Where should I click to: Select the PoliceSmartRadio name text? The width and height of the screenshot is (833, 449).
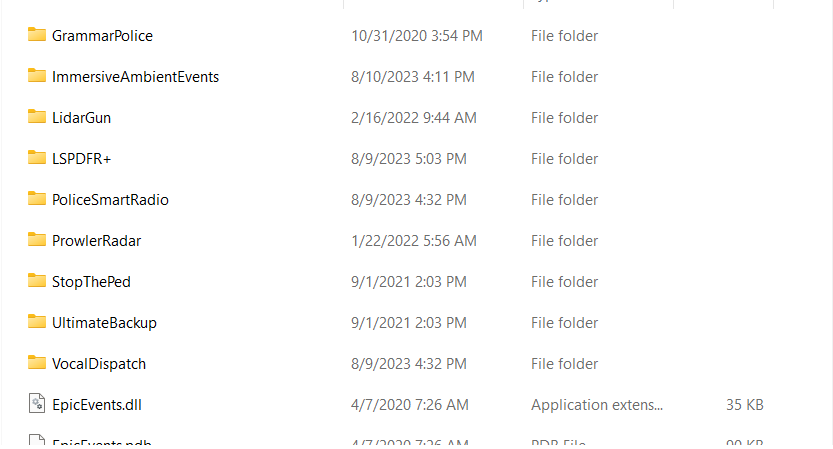tap(110, 200)
